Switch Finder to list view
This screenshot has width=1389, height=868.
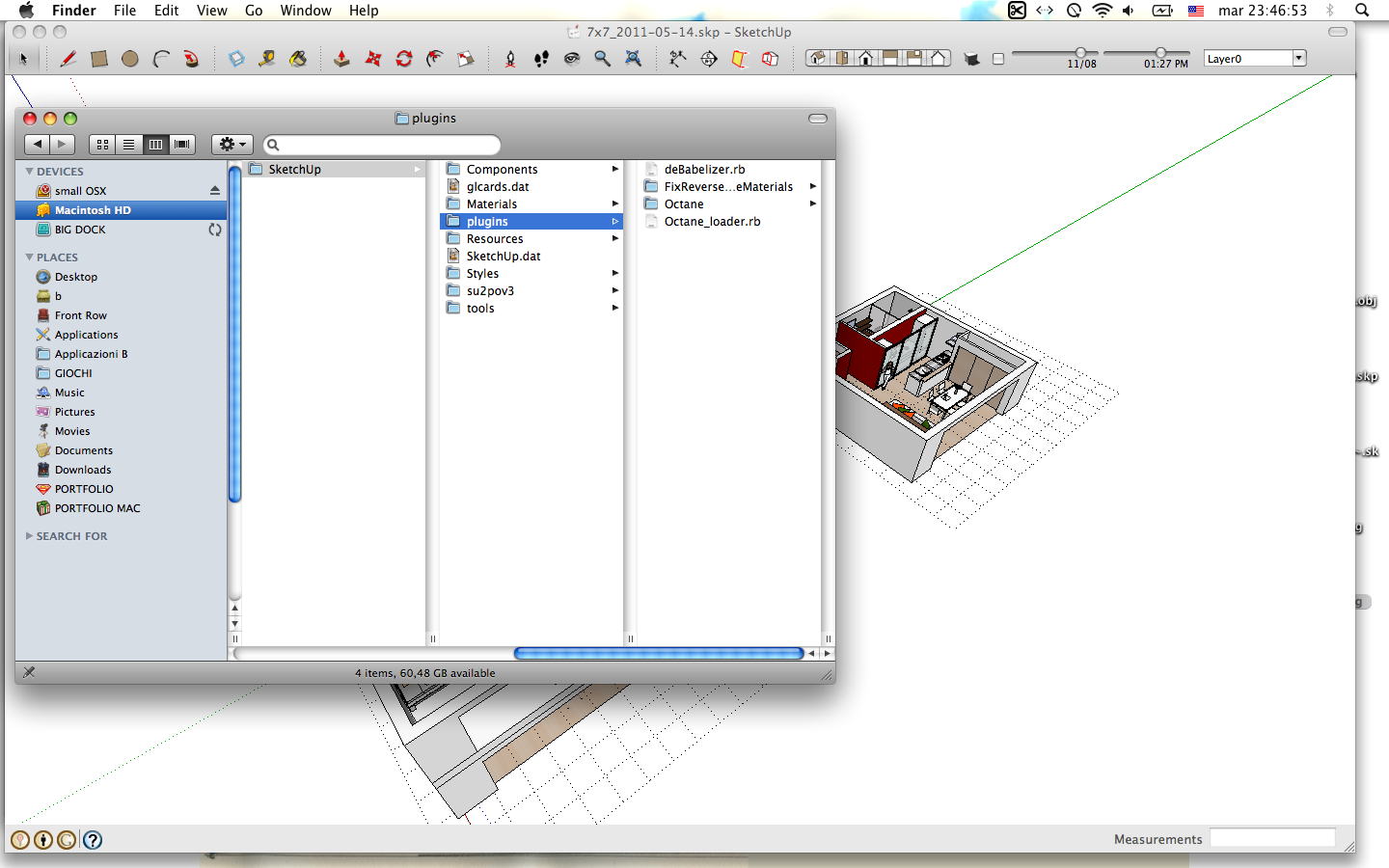[128, 145]
